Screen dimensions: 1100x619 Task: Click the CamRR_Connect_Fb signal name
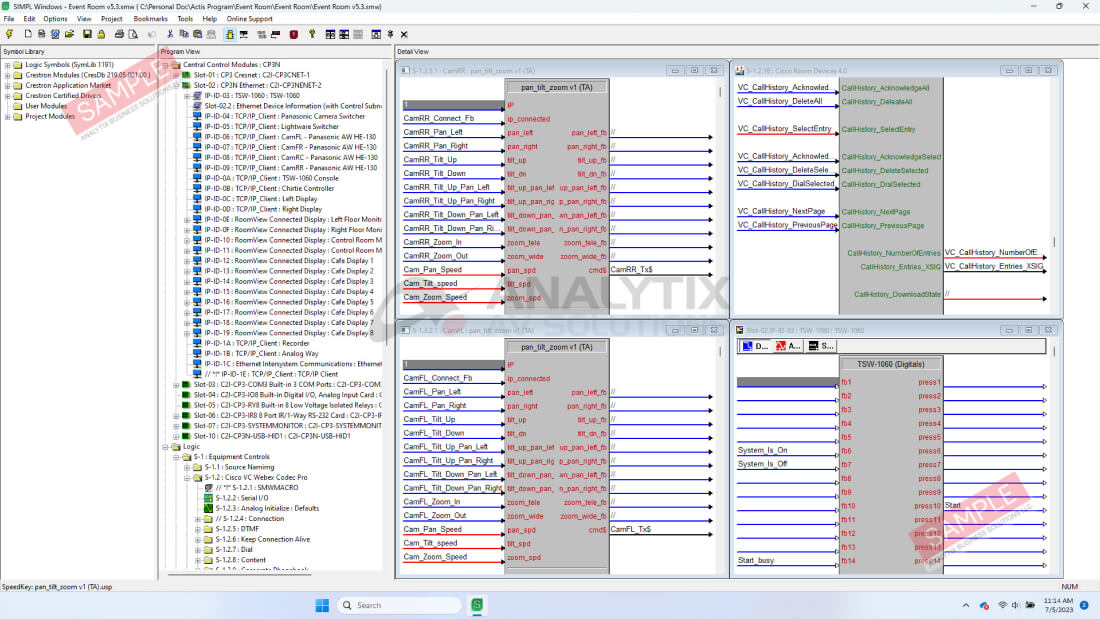438,118
